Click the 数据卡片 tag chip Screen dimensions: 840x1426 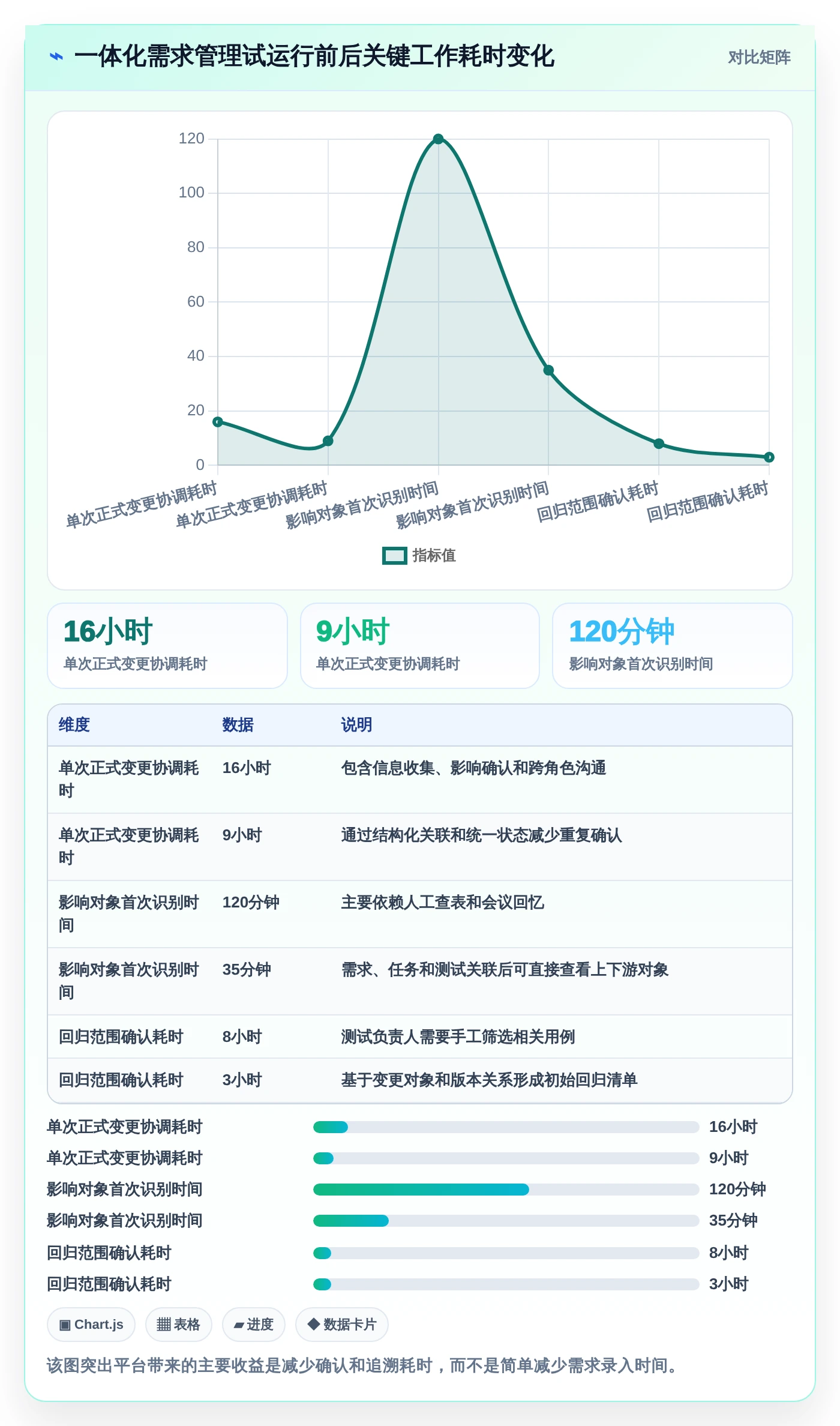[x=342, y=1325]
